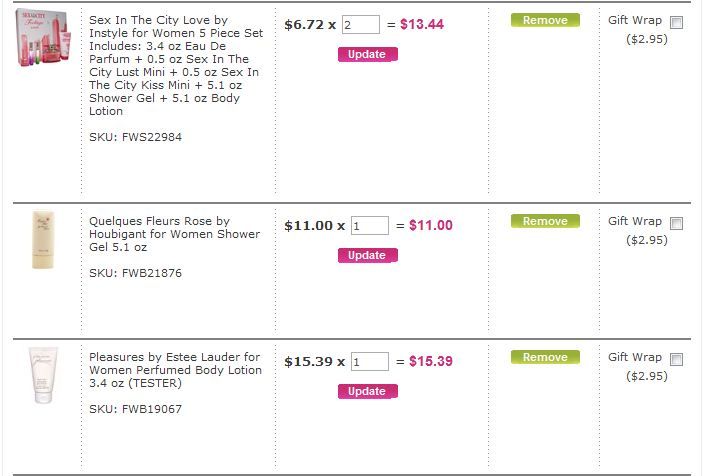Open the Quelques Fleurs Rose by Houbigant title
Viewport: 704px width, 476px height.
click(174, 234)
